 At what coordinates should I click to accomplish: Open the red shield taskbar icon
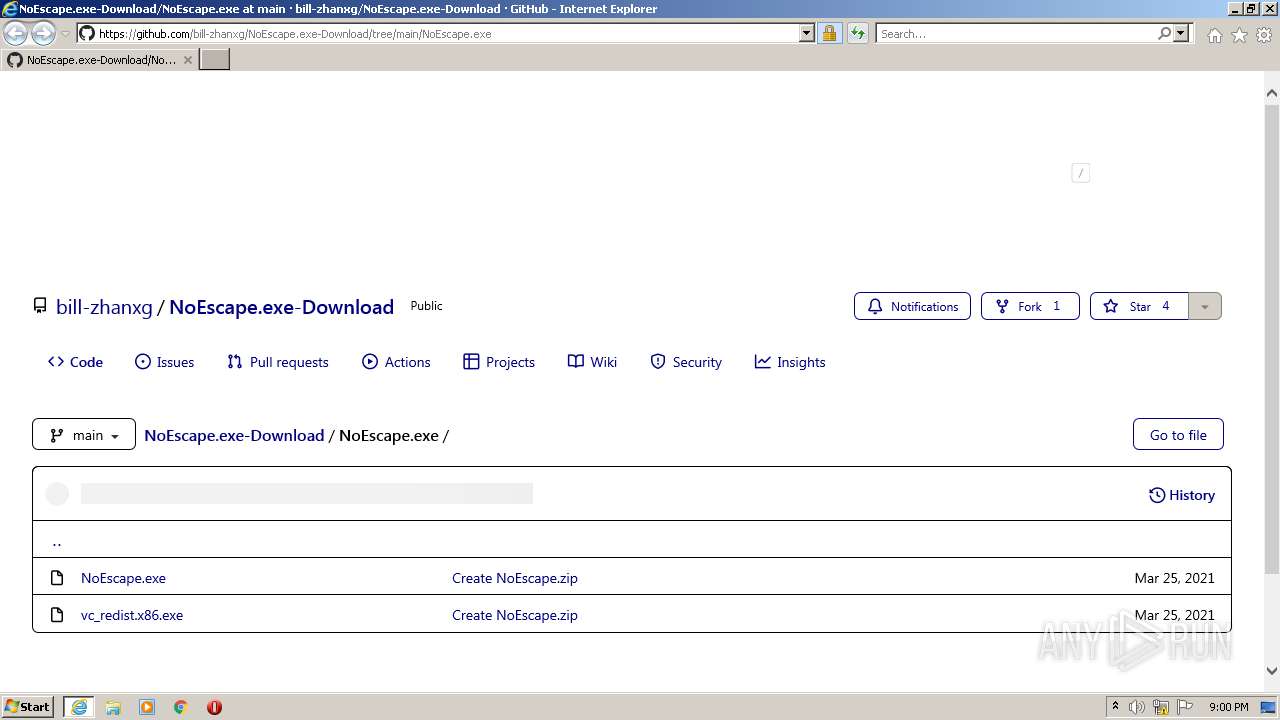point(214,707)
